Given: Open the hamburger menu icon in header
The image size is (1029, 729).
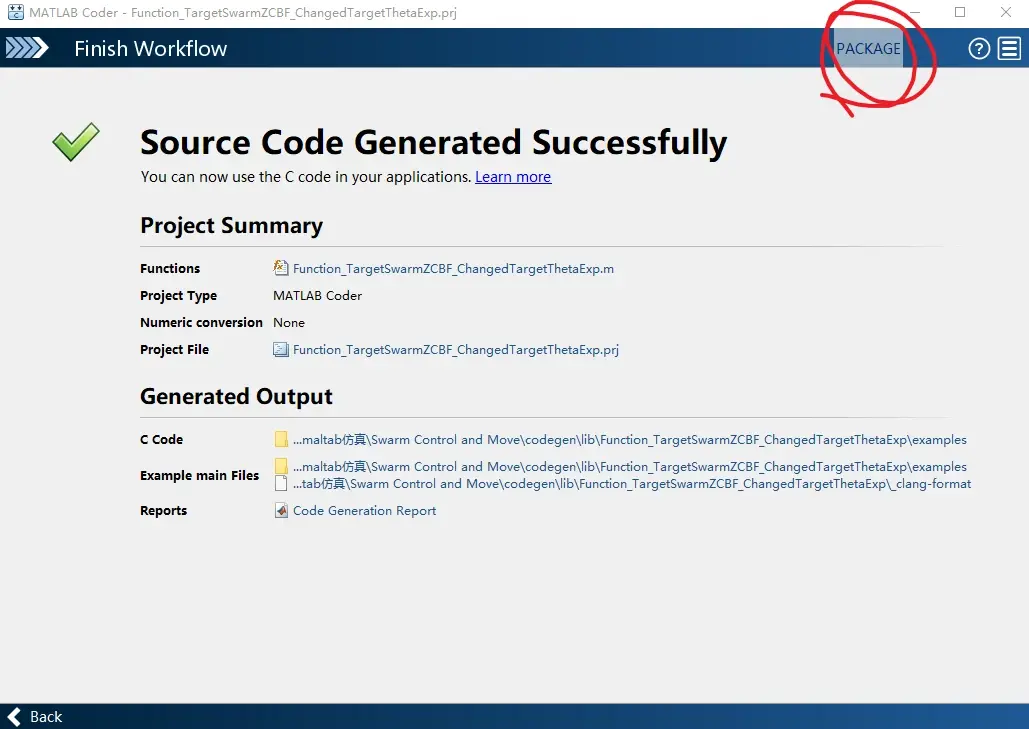Looking at the screenshot, I should [1009, 49].
